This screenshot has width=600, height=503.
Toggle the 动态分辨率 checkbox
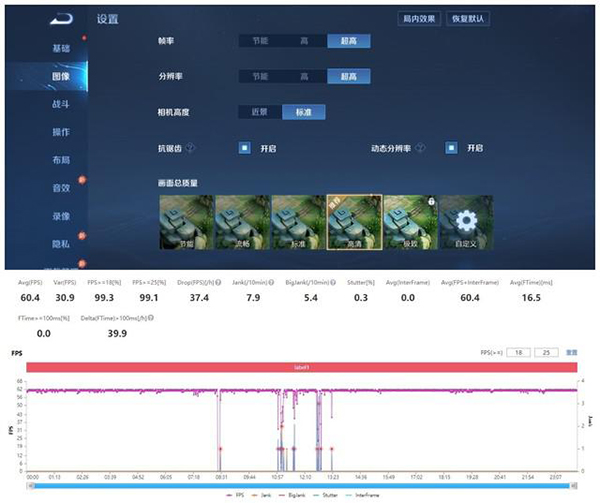point(452,148)
